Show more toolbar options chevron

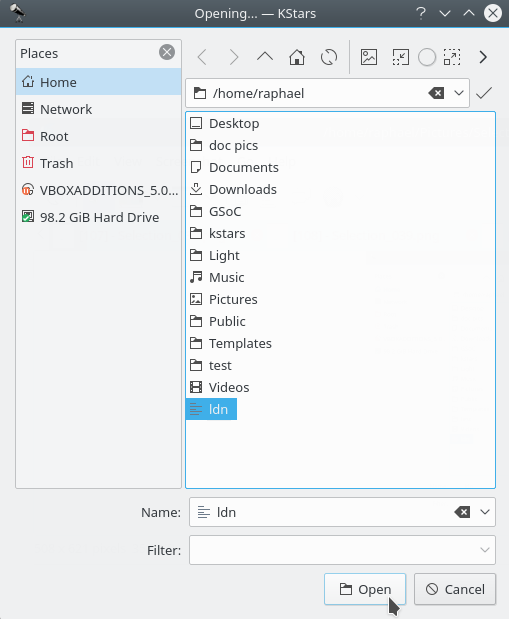click(x=483, y=57)
